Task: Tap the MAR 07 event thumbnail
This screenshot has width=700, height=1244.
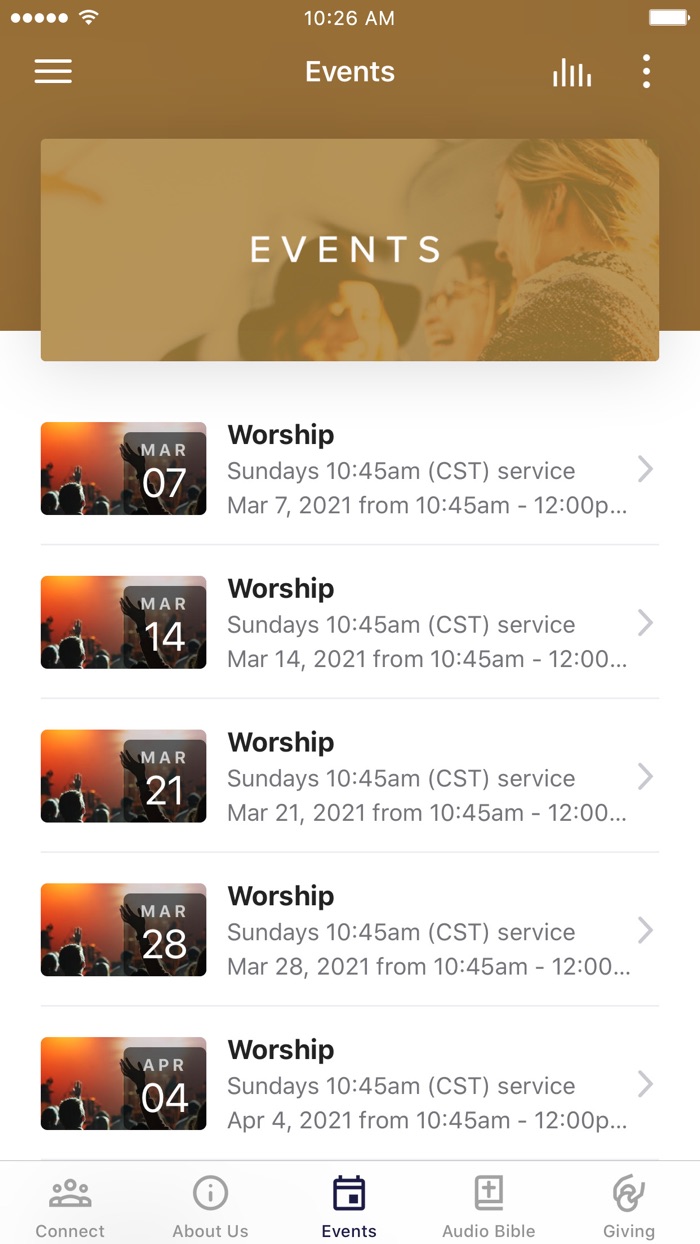Action: coord(123,469)
